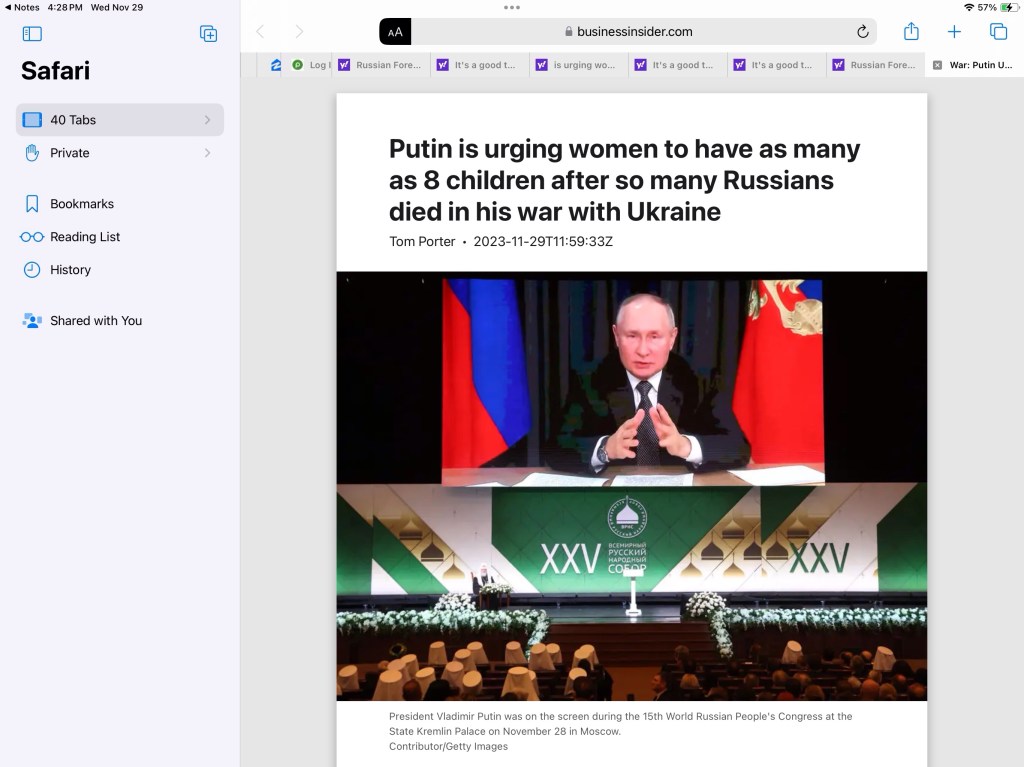This screenshot has height=767, width=1024.
Task: Open Shared with You
Action: tap(96, 321)
